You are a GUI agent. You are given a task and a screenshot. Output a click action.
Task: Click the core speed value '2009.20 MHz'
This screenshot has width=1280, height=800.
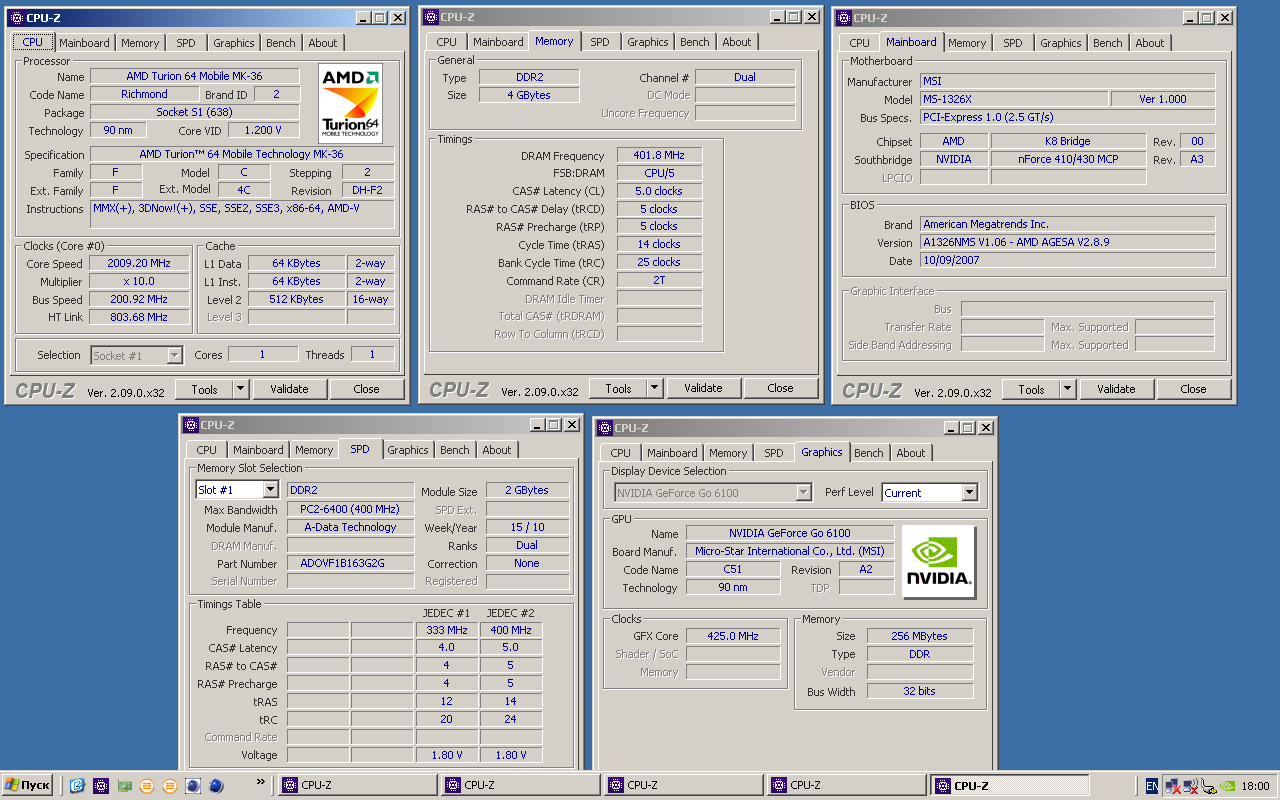138,263
